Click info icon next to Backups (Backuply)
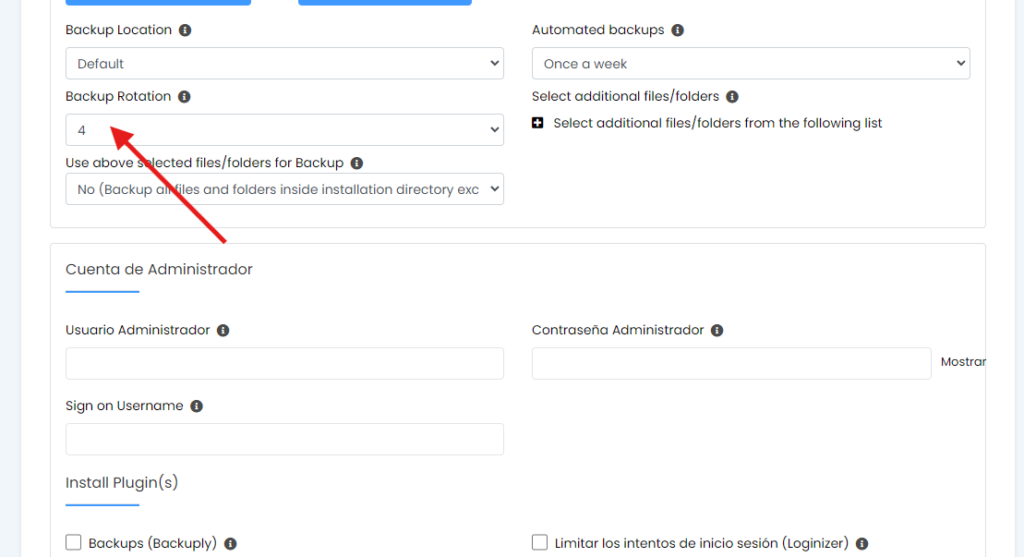1024x557 pixels. (x=231, y=544)
